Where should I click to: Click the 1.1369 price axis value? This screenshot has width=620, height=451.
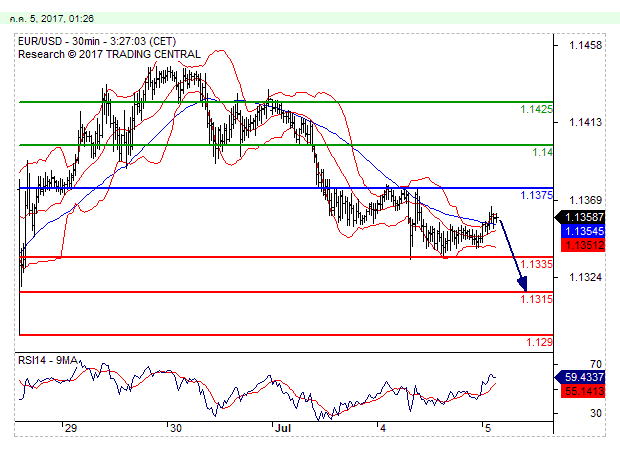coord(586,200)
